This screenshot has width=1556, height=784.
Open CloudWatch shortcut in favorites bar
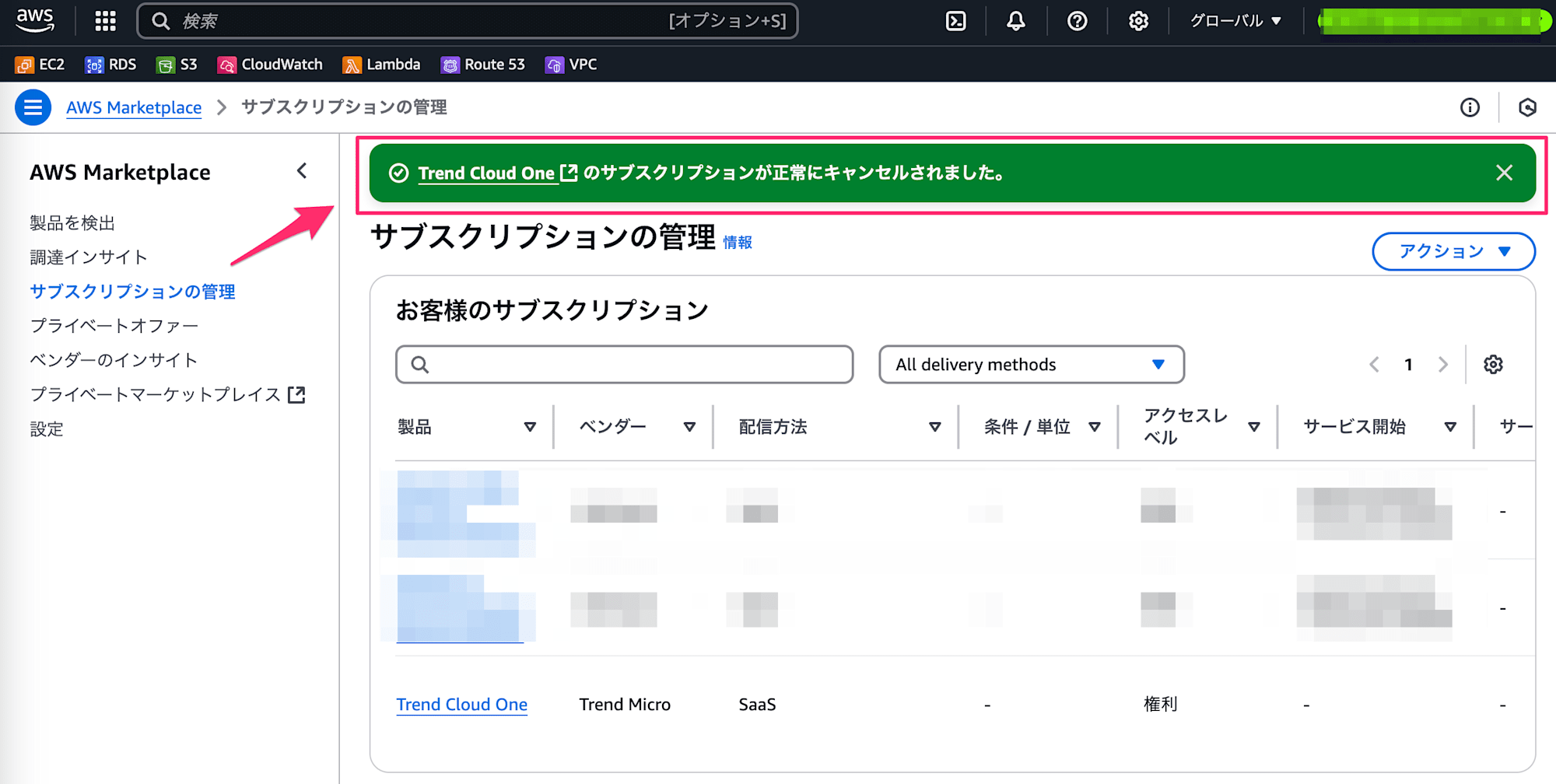(x=270, y=65)
